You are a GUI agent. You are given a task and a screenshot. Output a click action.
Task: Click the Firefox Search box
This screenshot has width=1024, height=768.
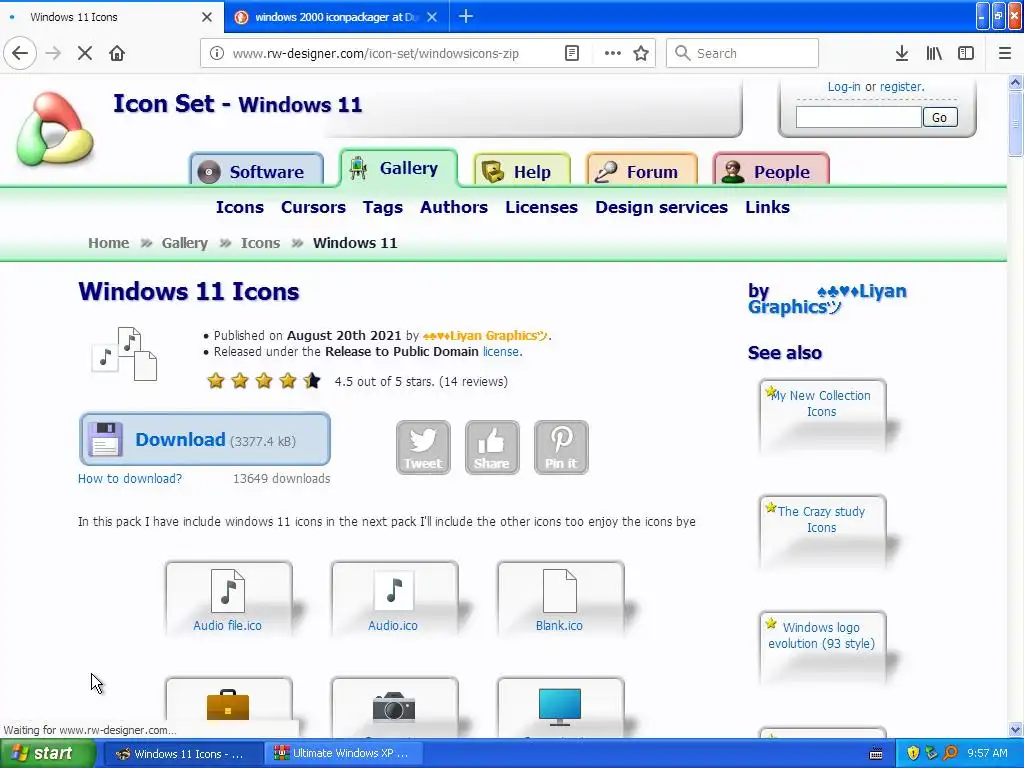point(743,53)
